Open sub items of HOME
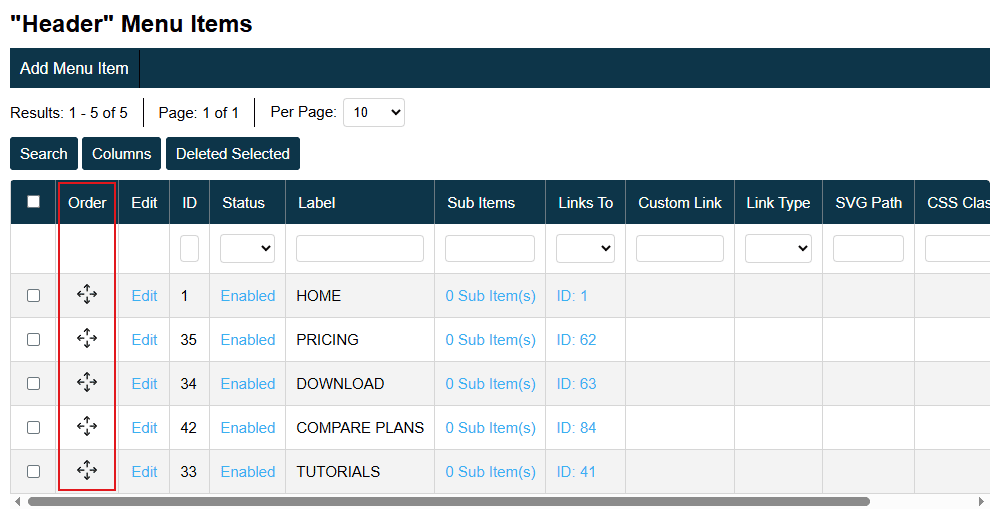The image size is (1000, 509). (x=490, y=296)
